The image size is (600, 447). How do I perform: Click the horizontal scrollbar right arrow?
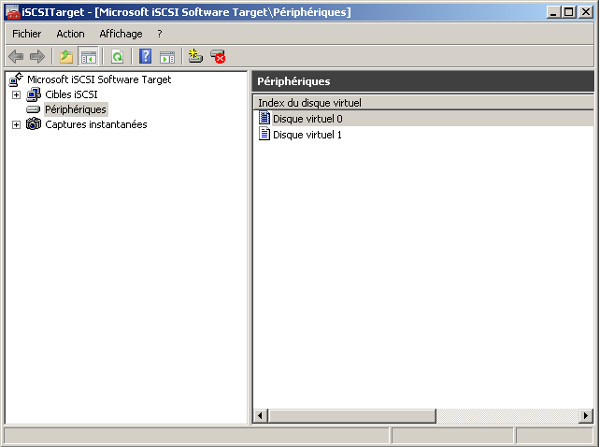tap(585, 416)
